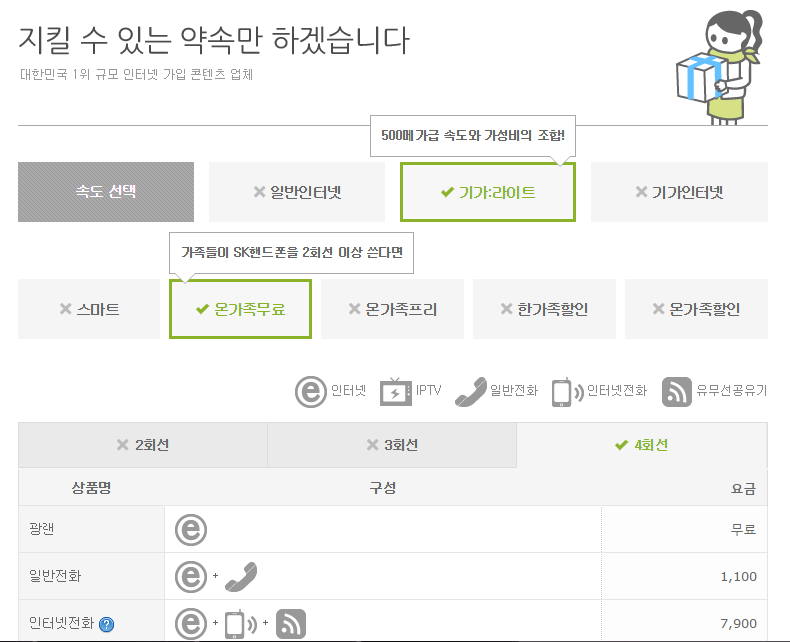This screenshot has height=642, width=790.
Task: Choose the 스마트 discount plan
Action: tap(89, 309)
